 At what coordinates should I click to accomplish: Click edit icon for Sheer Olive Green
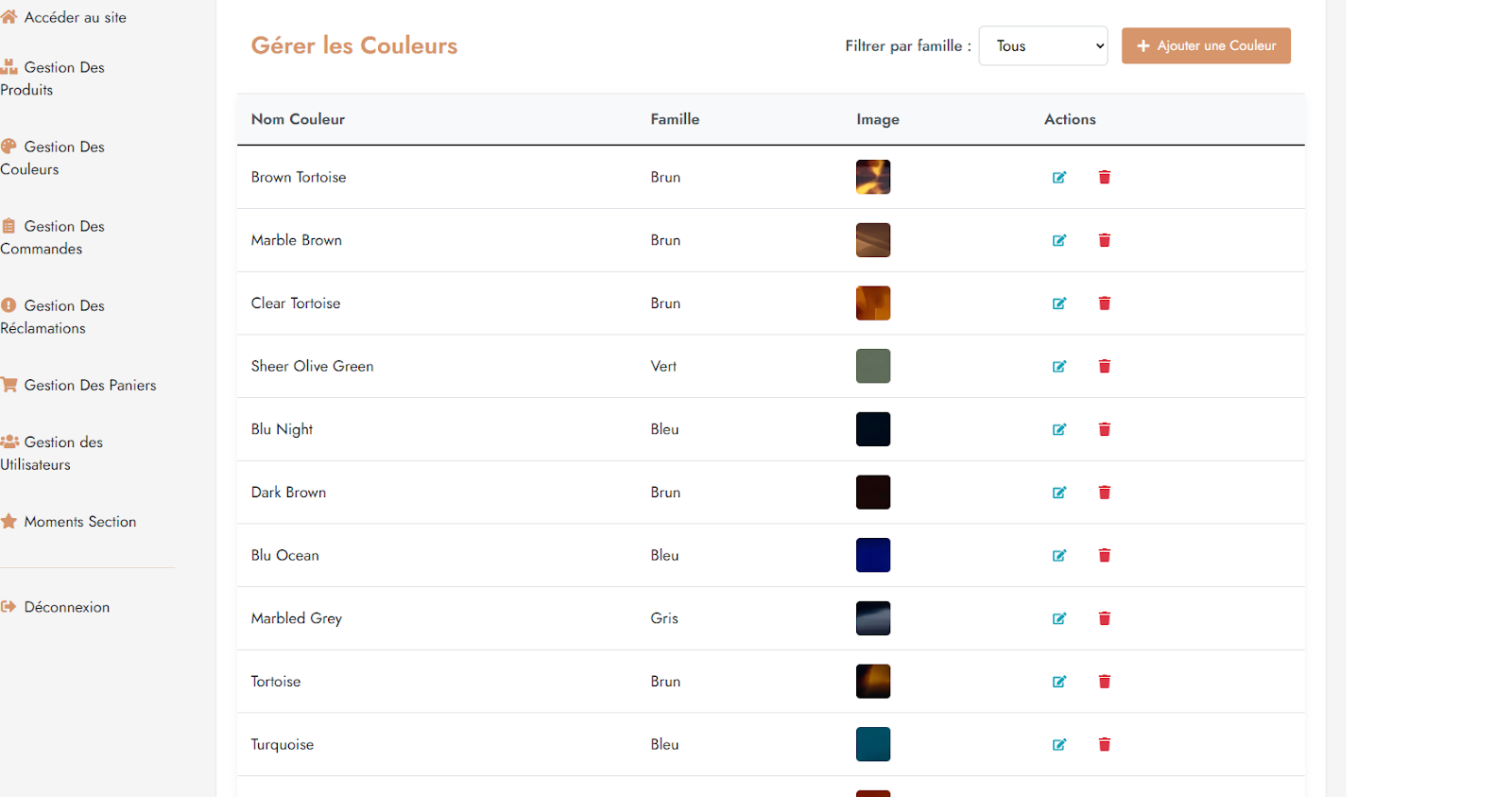(x=1059, y=367)
